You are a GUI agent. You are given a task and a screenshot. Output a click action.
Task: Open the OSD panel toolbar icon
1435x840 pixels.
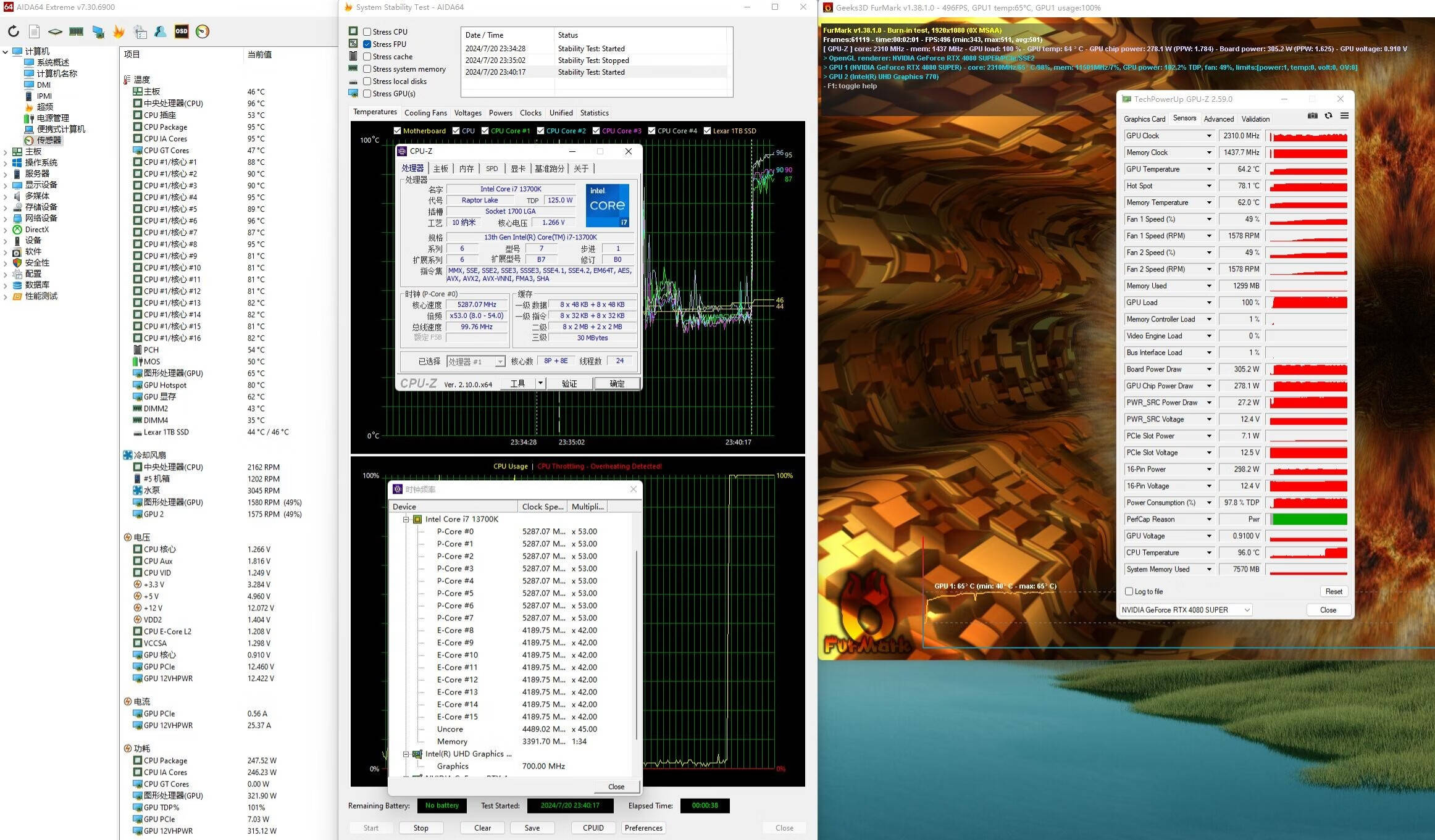182,31
